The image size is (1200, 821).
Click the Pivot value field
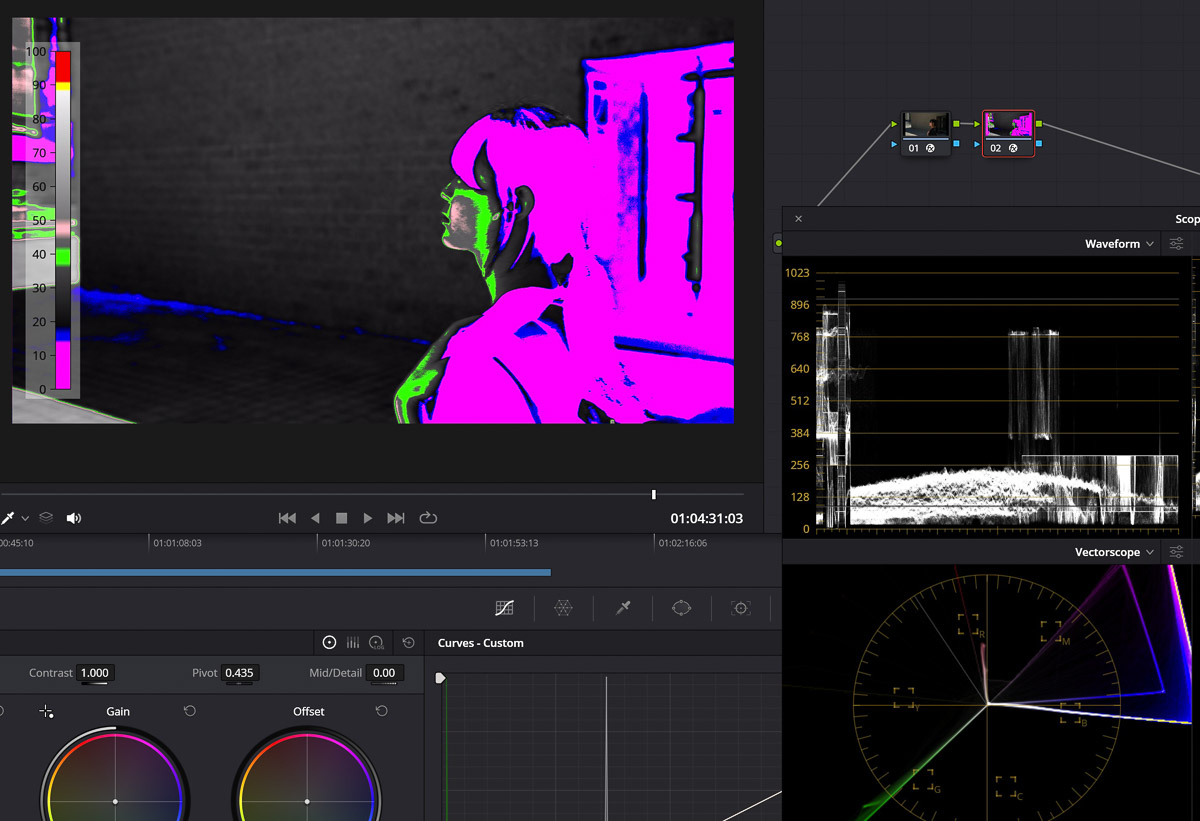pos(239,673)
